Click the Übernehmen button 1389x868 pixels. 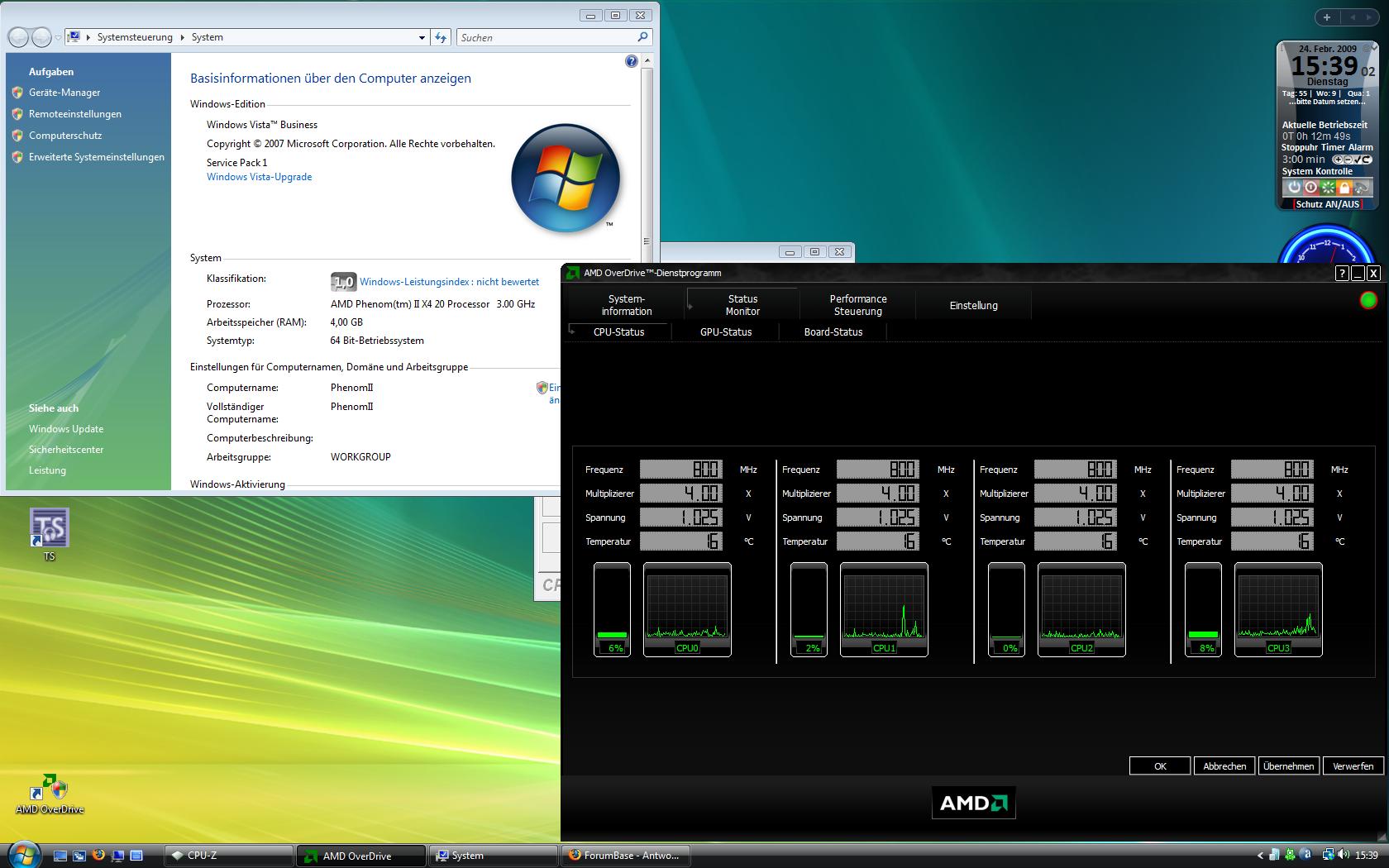pyautogui.click(x=1289, y=766)
